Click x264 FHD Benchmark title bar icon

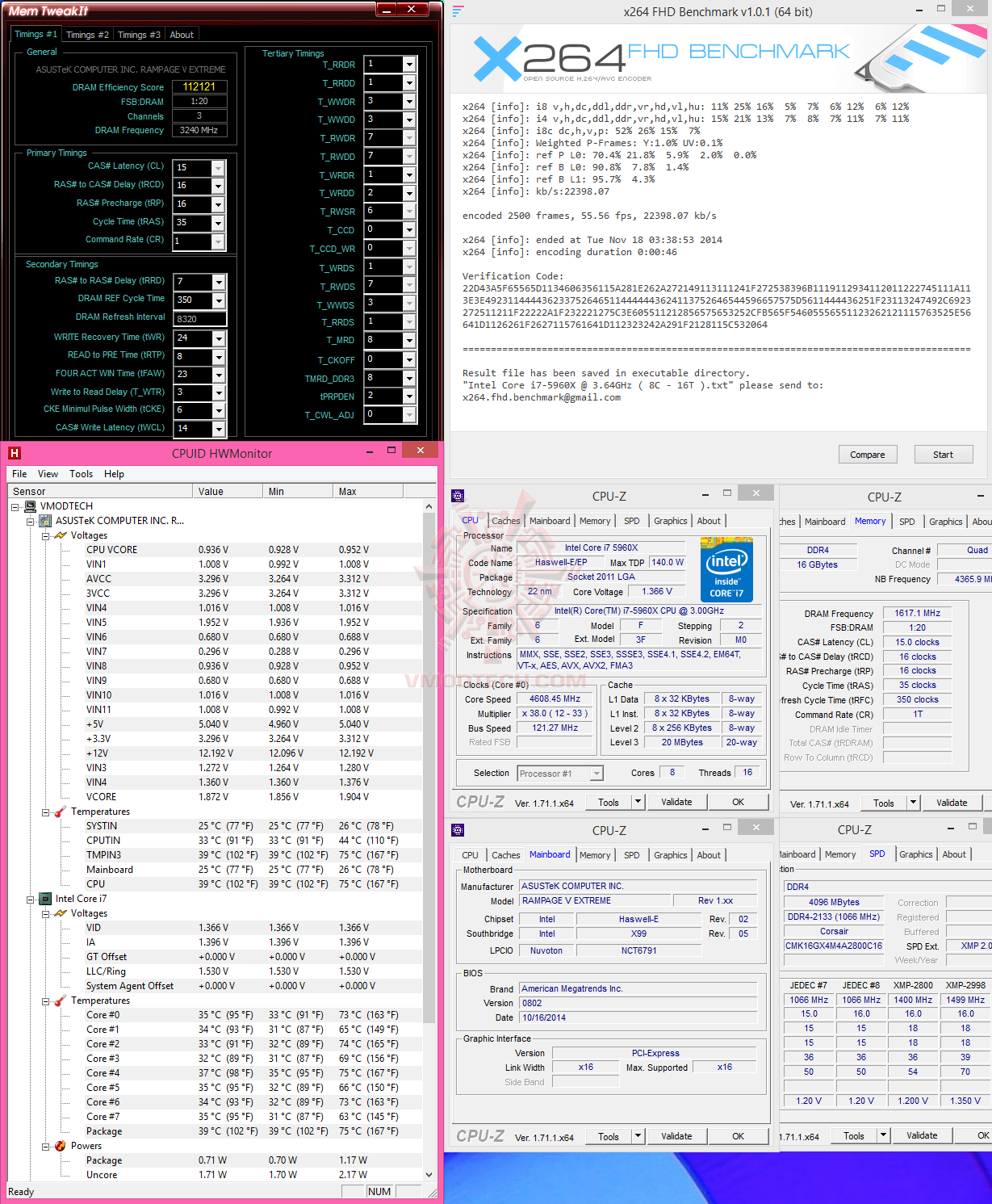click(x=458, y=11)
